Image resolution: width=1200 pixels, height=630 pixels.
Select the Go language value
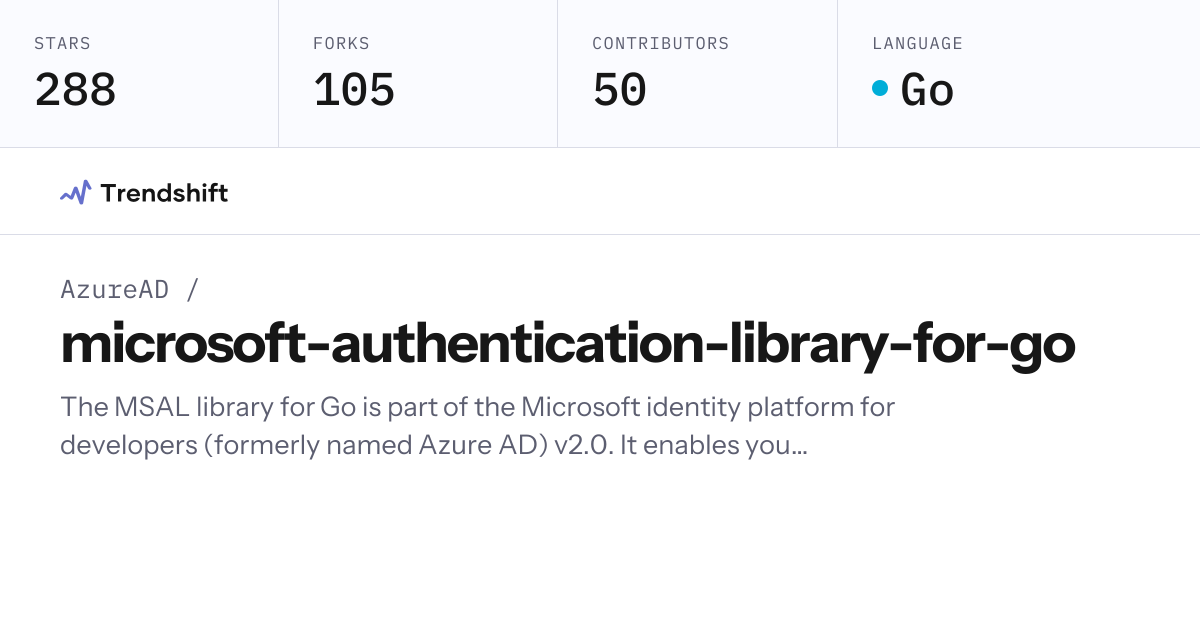click(x=927, y=90)
